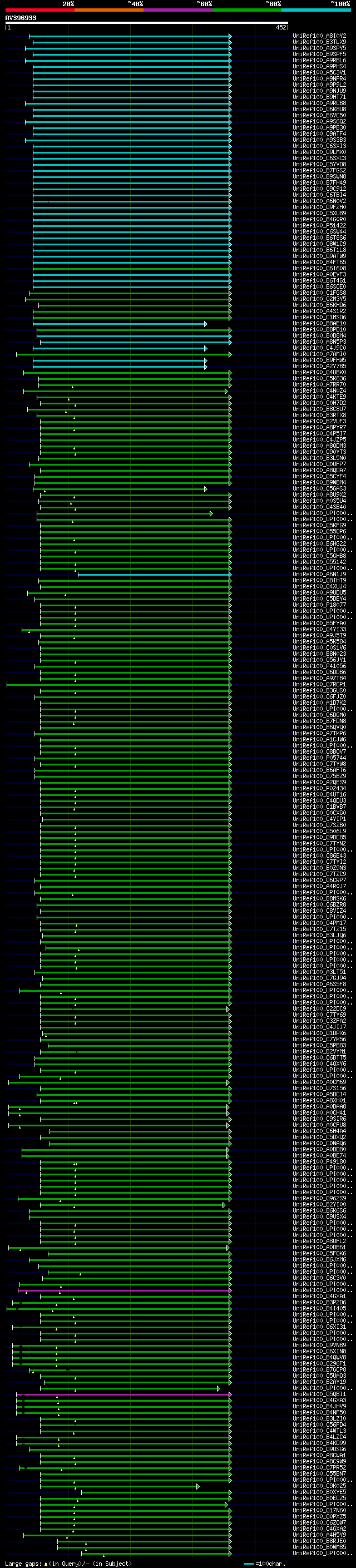The width and height of the screenshot is (356, 1568).
Task: Select subject label UniRef100_B9HT71
Action: (x=319, y=97)
